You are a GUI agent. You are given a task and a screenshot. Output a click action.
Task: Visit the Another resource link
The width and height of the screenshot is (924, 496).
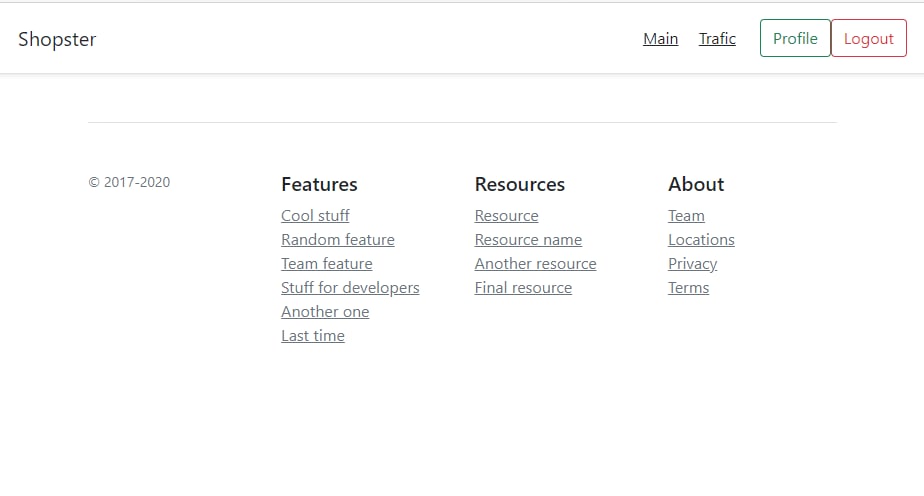pyautogui.click(x=535, y=264)
